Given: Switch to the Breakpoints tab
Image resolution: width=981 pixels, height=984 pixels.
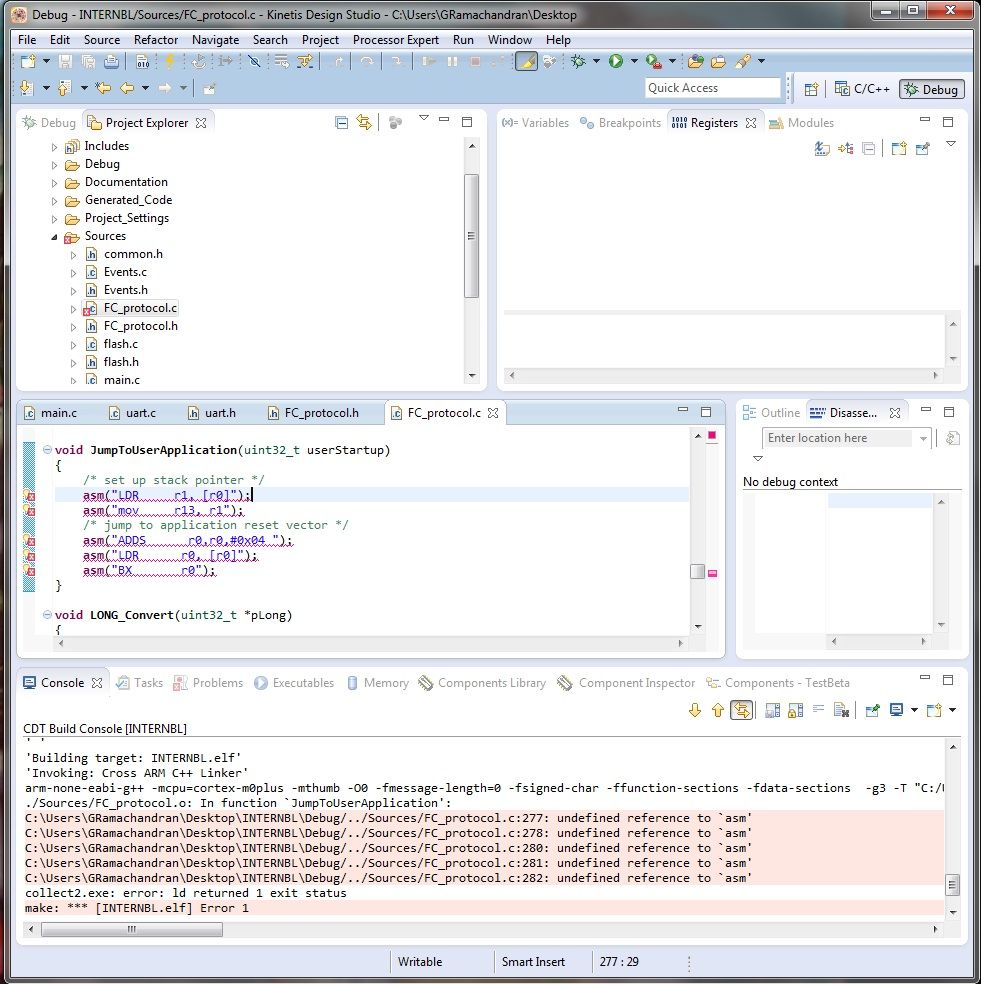Looking at the screenshot, I should tap(621, 123).
